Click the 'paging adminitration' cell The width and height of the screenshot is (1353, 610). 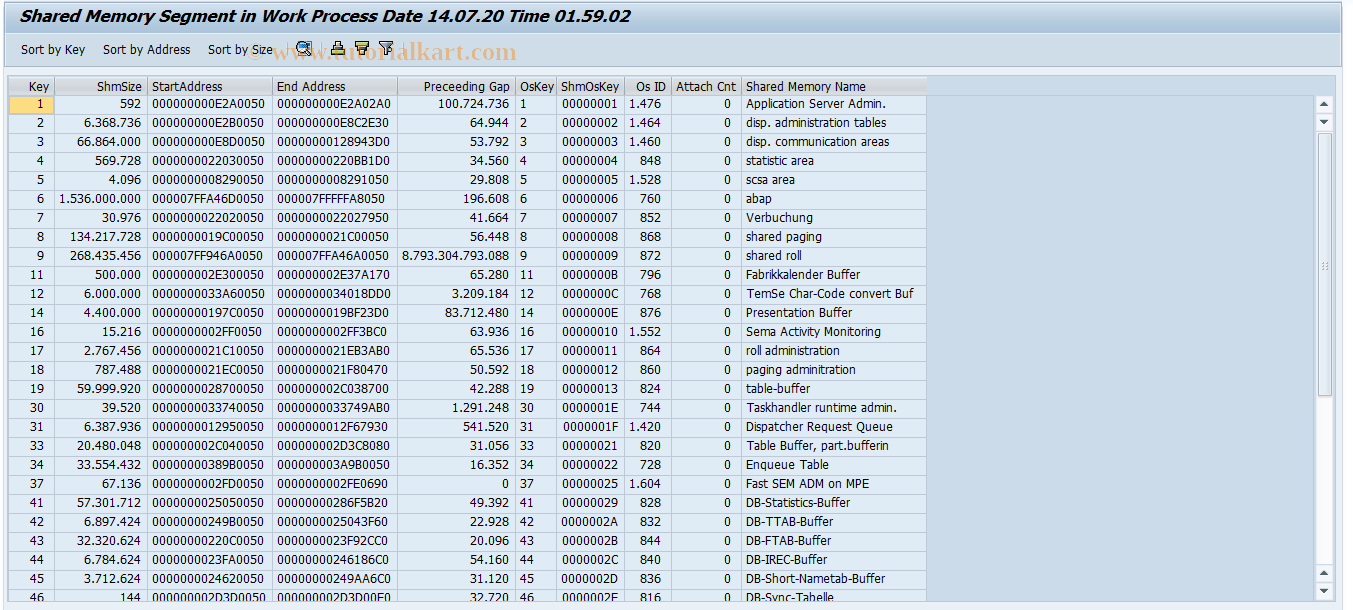point(834,370)
